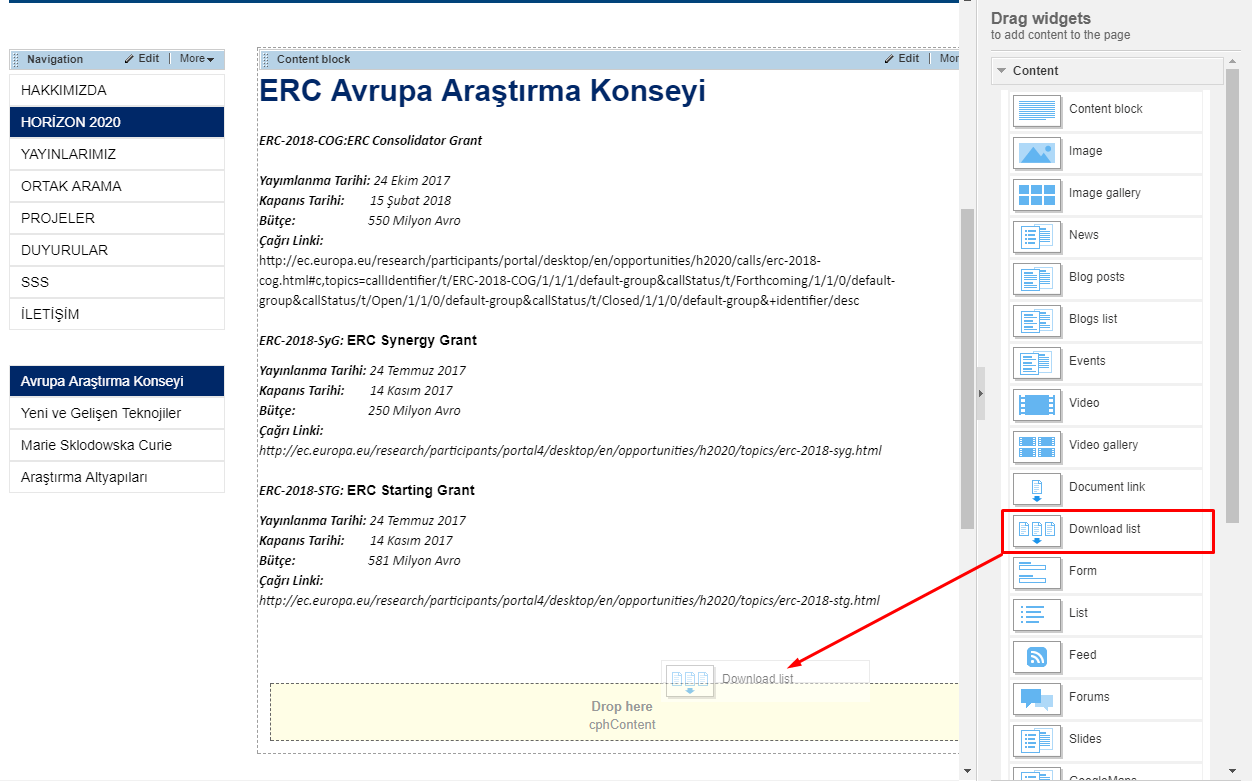The image size is (1252, 781).
Task: Click the erc-2018-stg.html URL text
Action: tap(569, 601)
